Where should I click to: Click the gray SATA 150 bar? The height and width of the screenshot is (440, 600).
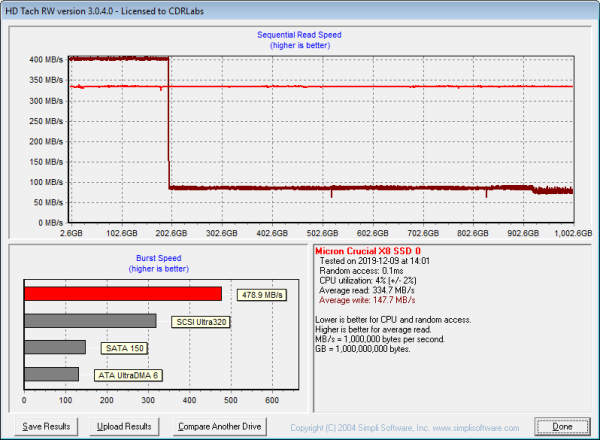(x=55, y=348)
